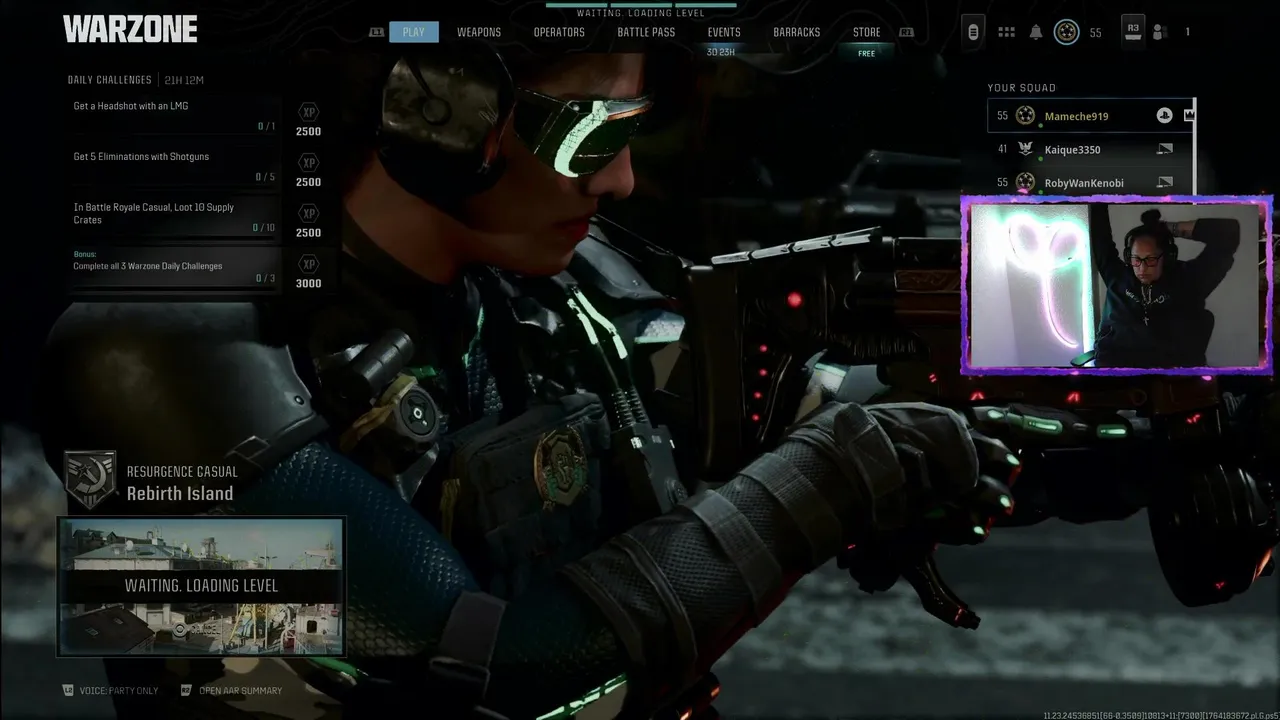
Task: Click the YOUR SQUAD heading
Action: [1021, 88]
